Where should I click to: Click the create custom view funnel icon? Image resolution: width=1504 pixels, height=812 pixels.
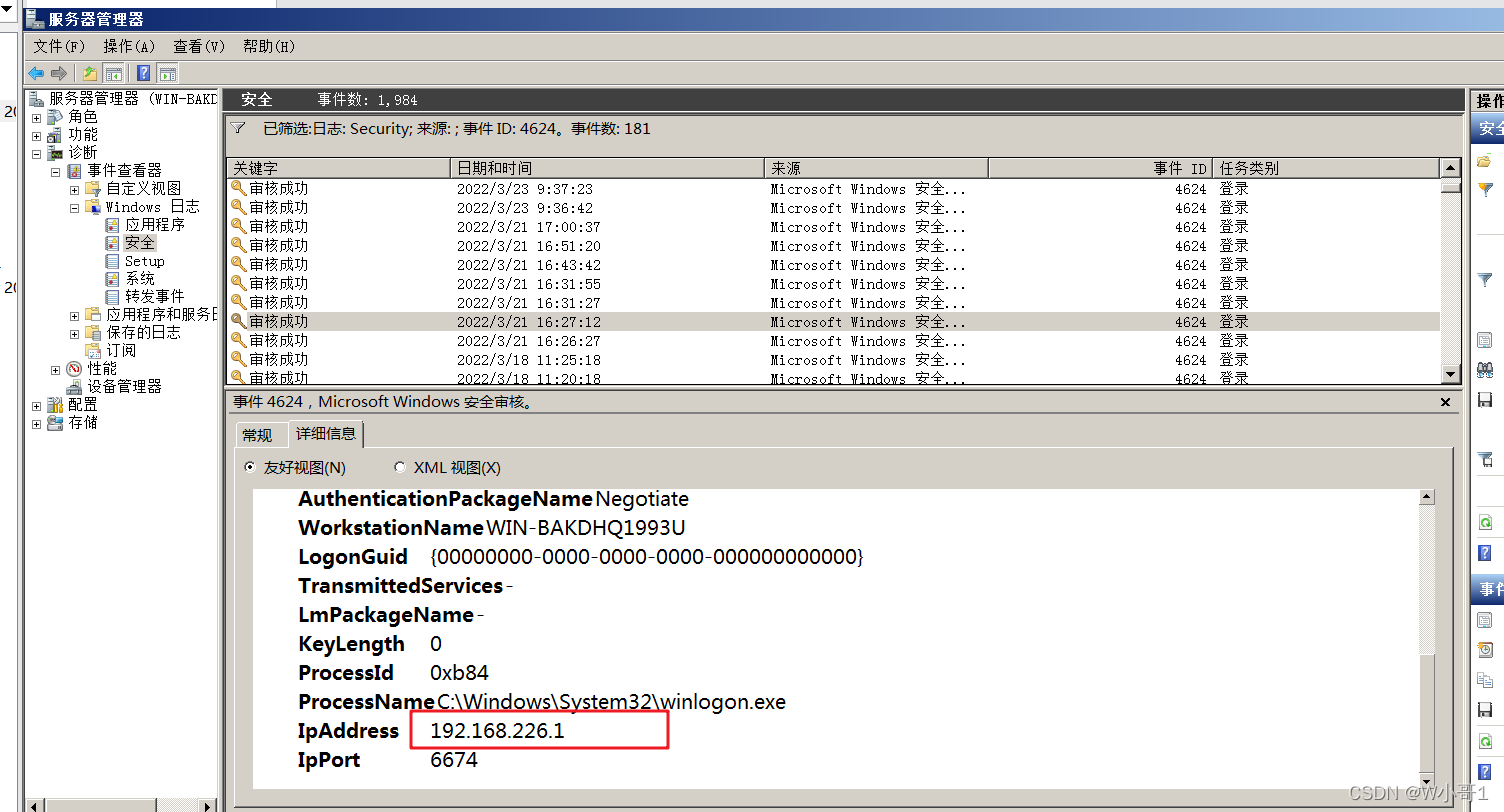(x=1485, y=189)
